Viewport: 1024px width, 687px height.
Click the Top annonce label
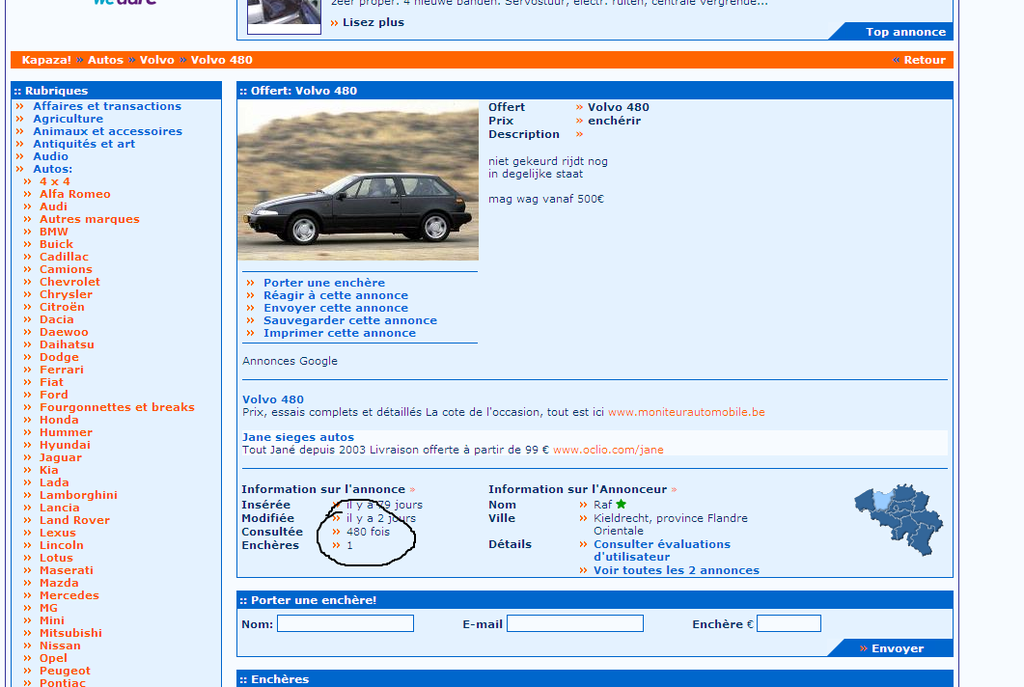pos(905,32)
